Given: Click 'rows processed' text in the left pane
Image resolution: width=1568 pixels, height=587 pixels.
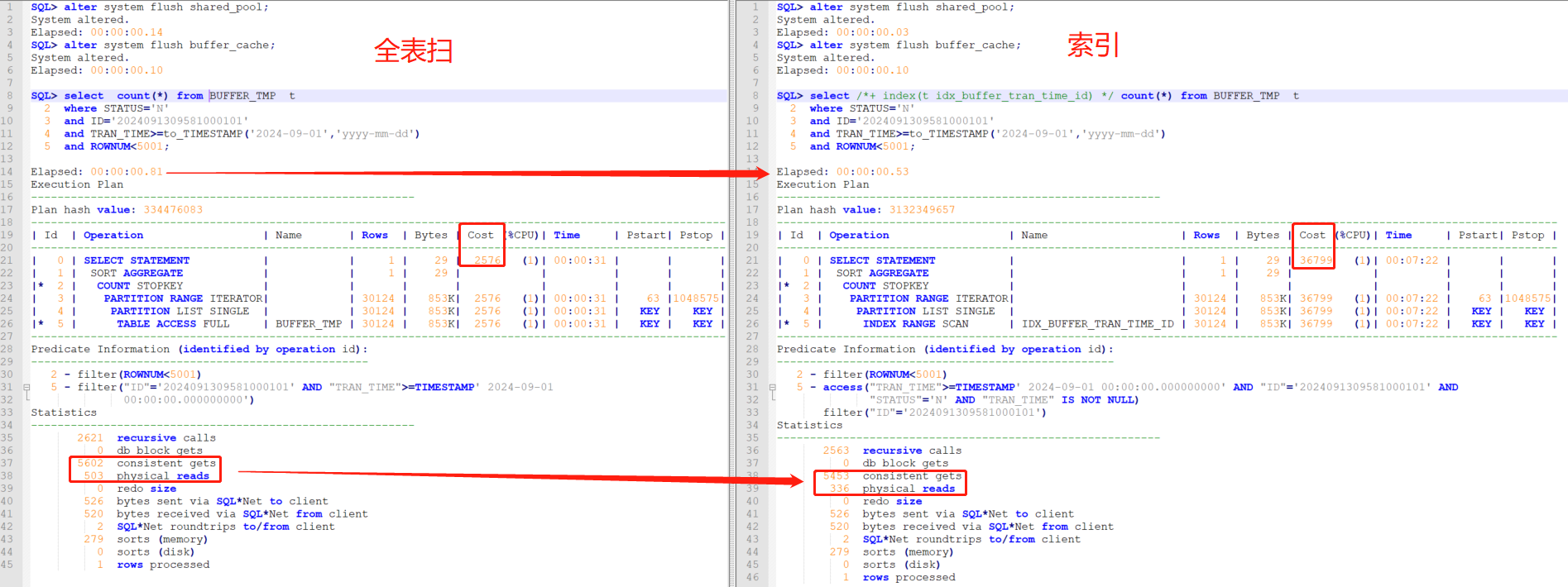Looking at the screenshot, I should pyautogui.click(x=163, y=566).
